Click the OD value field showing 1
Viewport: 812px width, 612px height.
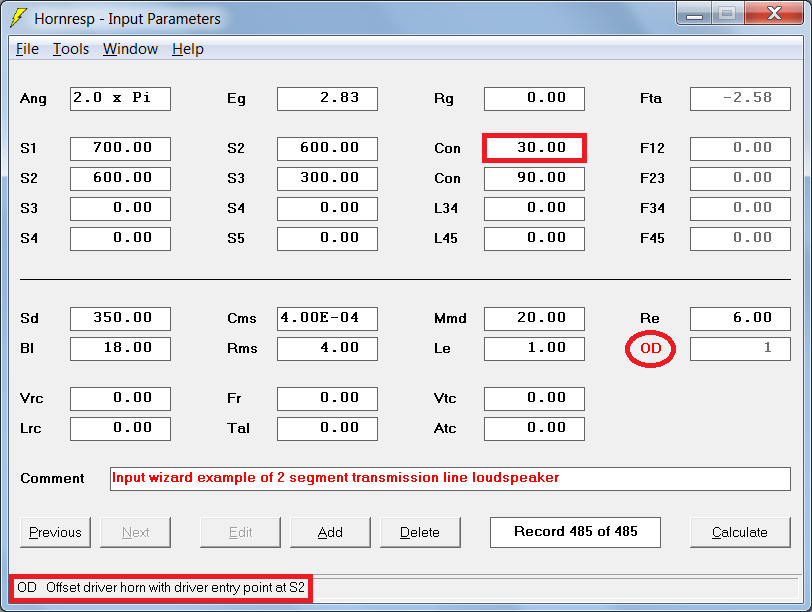pyautogui.click(x=741, y=349)
